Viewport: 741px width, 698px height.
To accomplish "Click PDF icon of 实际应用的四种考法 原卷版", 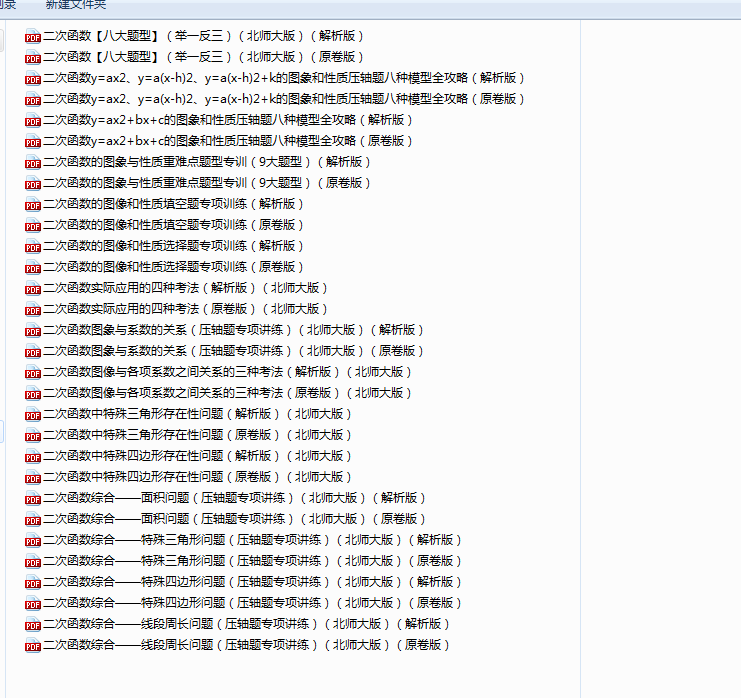I will tap(33, 309).
